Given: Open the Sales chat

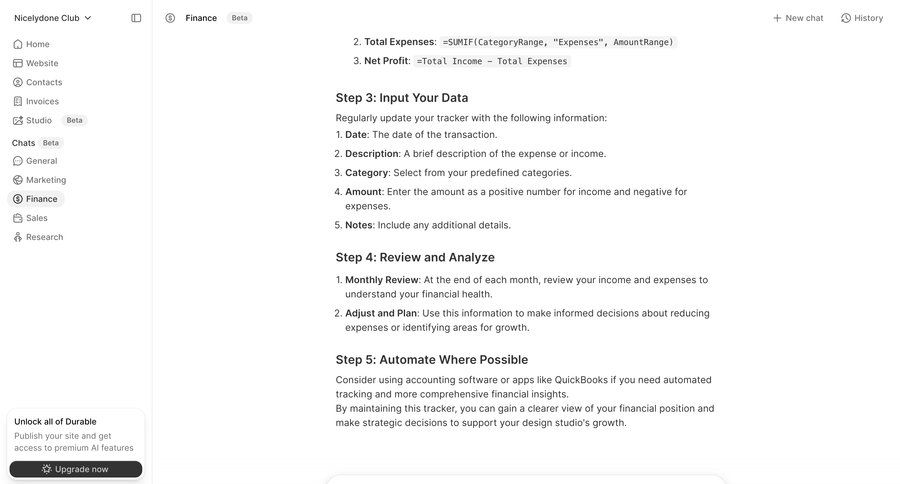Looking at the screenshot, I should point(36,218).
